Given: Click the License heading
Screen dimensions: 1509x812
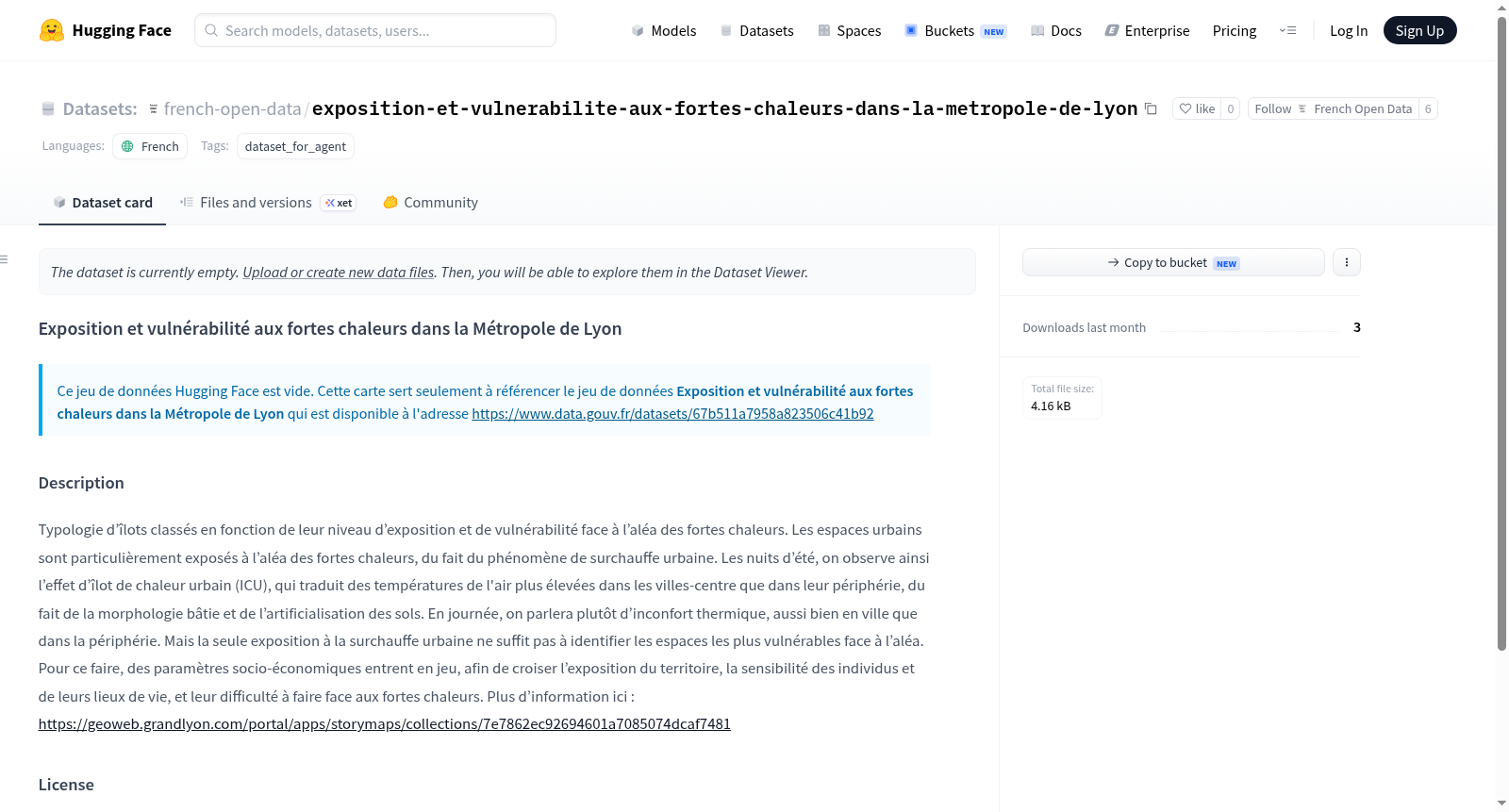Looking at the screenshot, I should tap(66, 785).
